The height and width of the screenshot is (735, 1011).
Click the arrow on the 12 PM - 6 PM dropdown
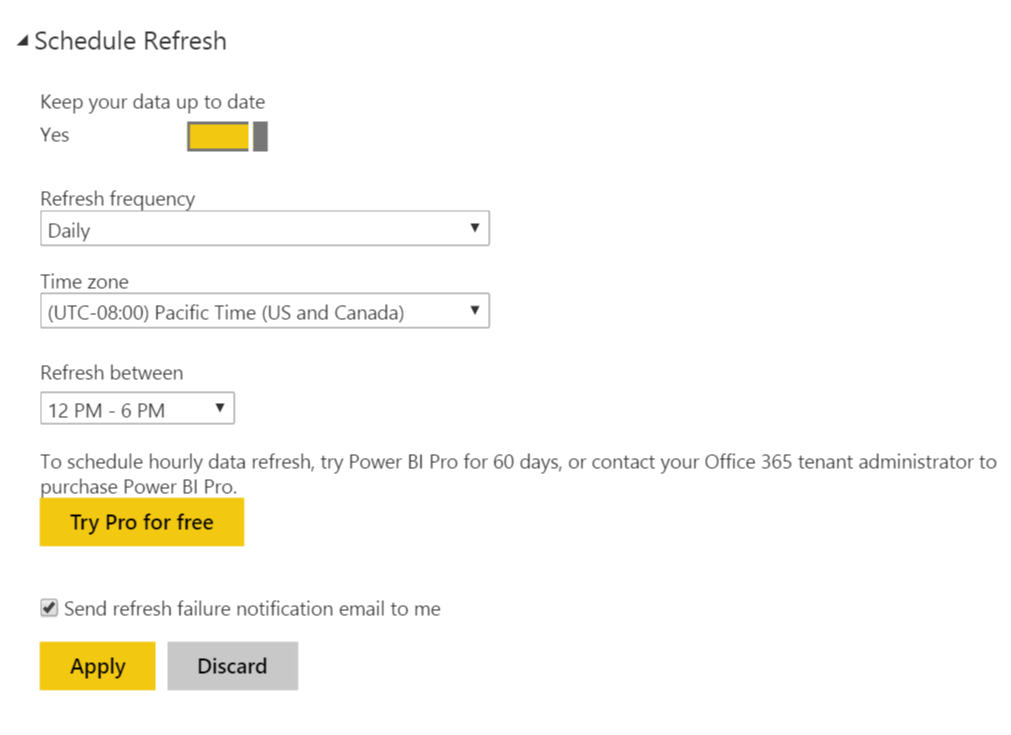[x=220, y=409]
